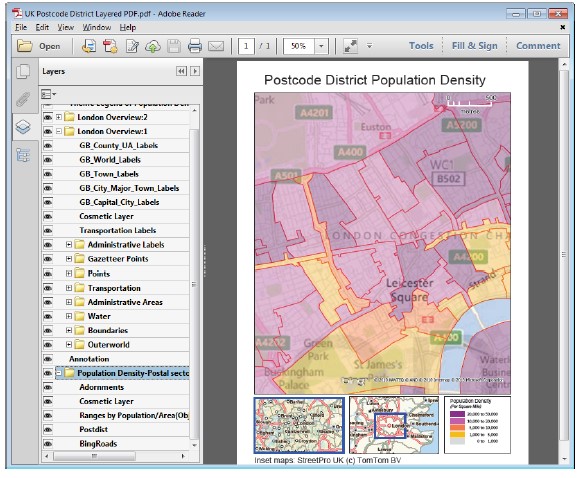
Task: Click the Population Density-Postal sector folder icon
Action: 69,373
